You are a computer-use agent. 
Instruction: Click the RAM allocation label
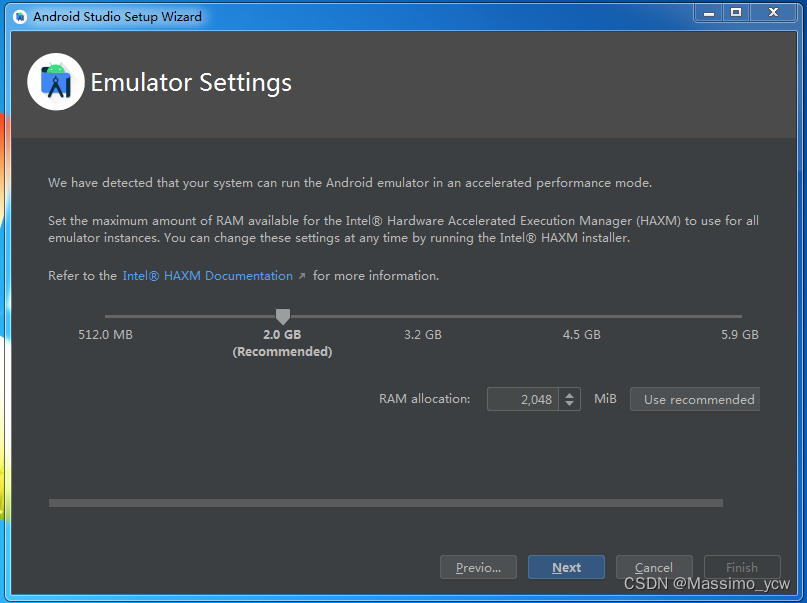tap(425, 399)
